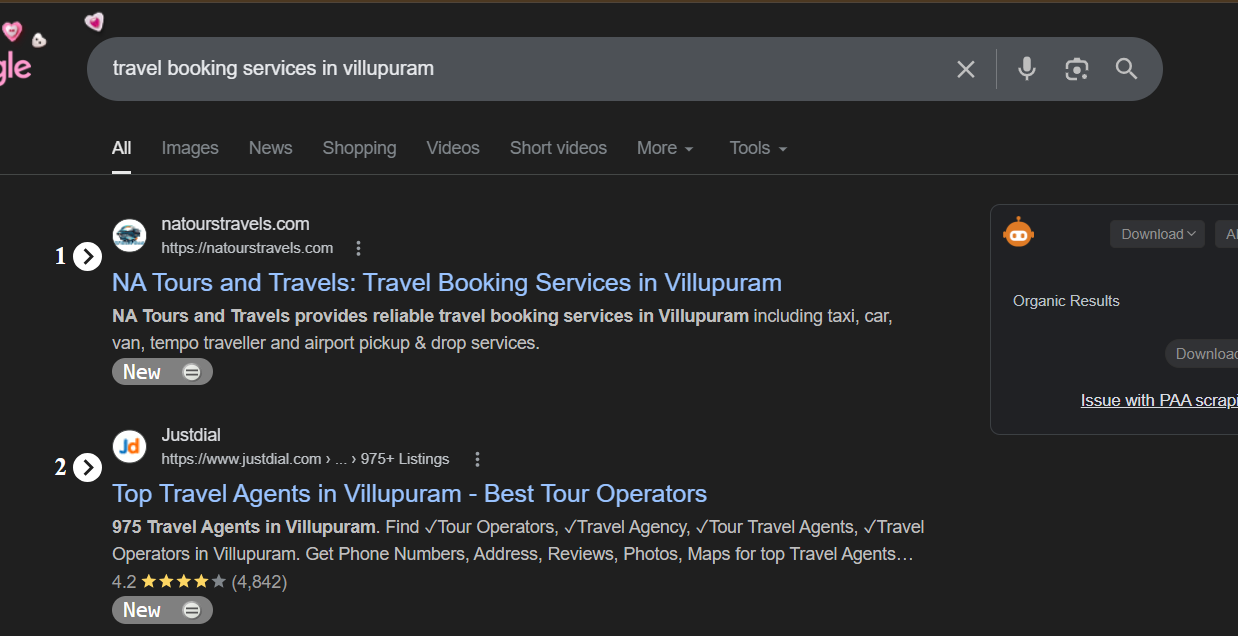1238x636 pixels.
Task: Open the More search filters dropdown
Action: tap(665, 148)
